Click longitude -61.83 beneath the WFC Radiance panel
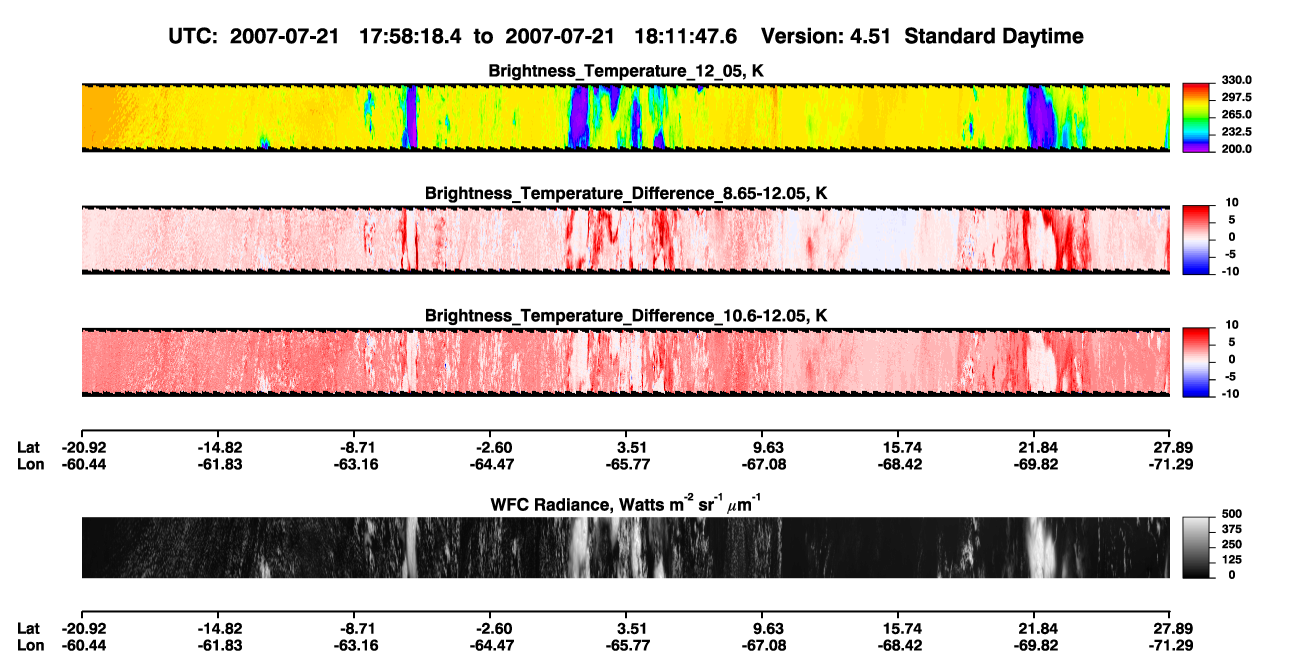This screenshot has width=1300, height=667. [220, 645]
